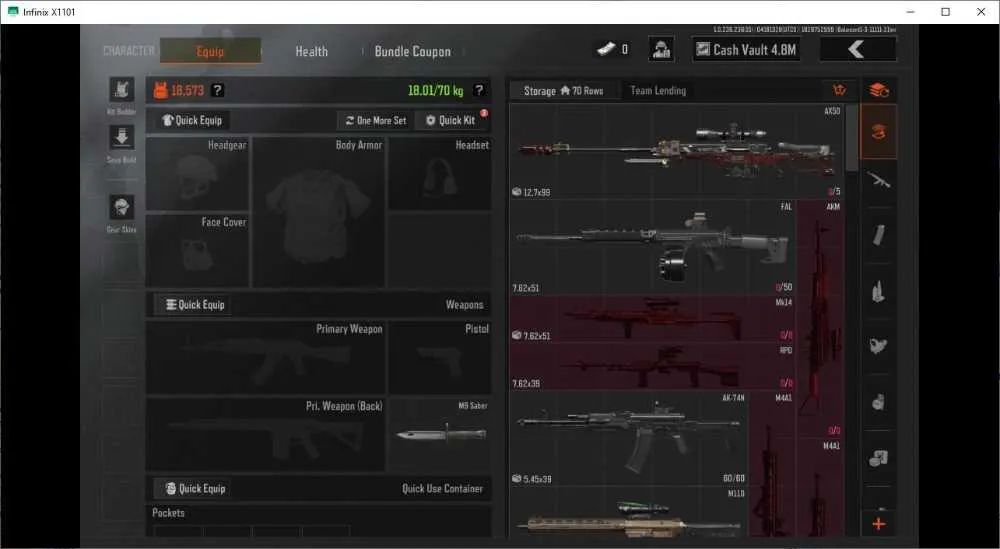Minimize the Infinix X1101 window
This screenshot has width=1000, height=549.
(910, 11)
